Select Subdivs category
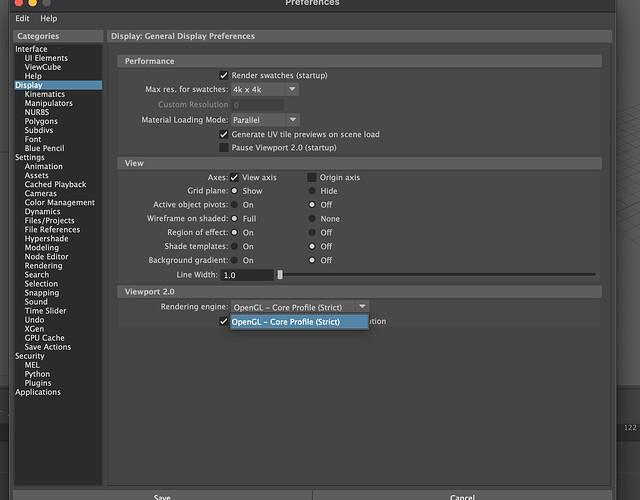This screenshot has width=640, height=500. (x=39, y=130)
